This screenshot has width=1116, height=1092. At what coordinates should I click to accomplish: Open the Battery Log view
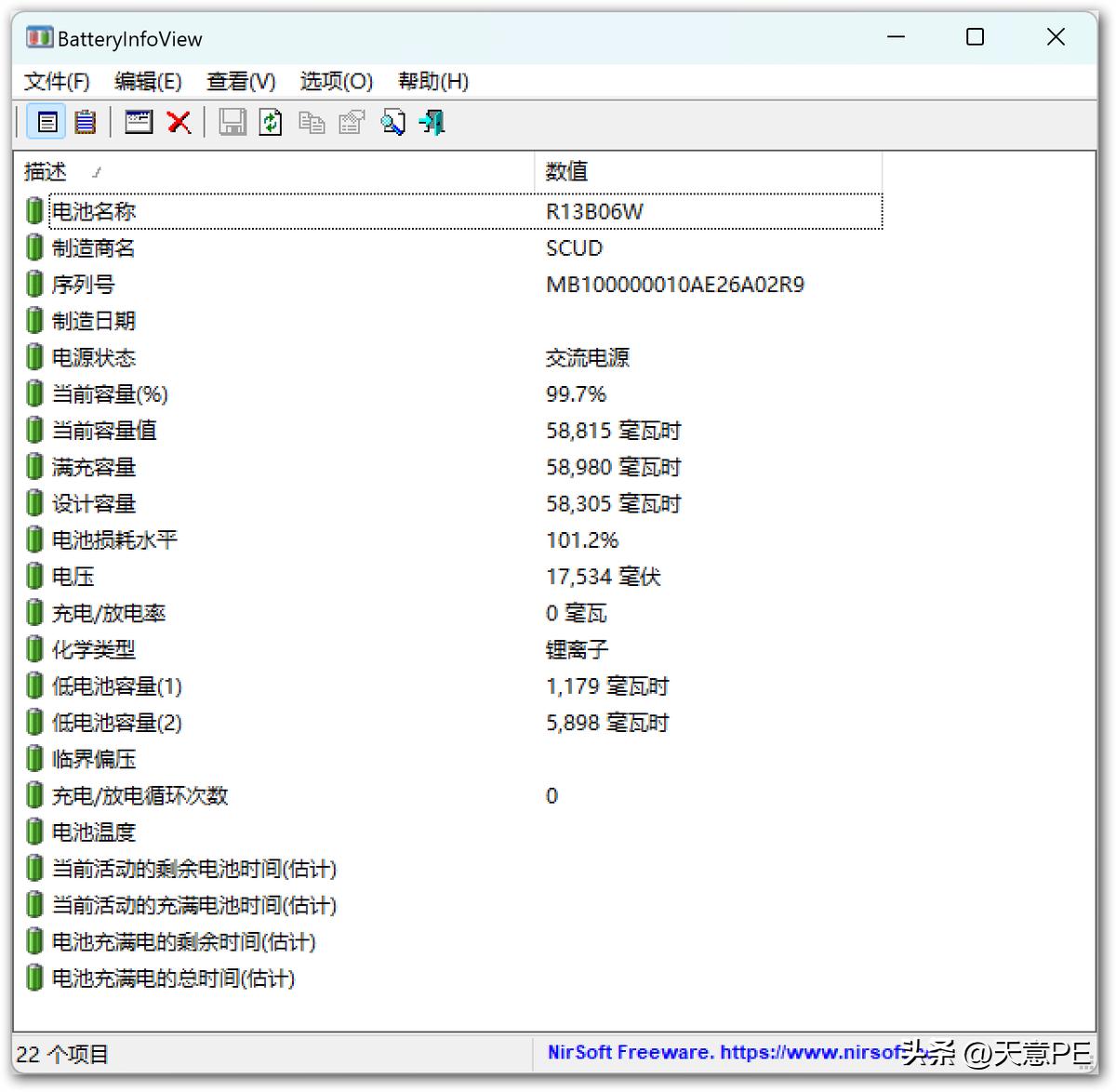[85, 122]
